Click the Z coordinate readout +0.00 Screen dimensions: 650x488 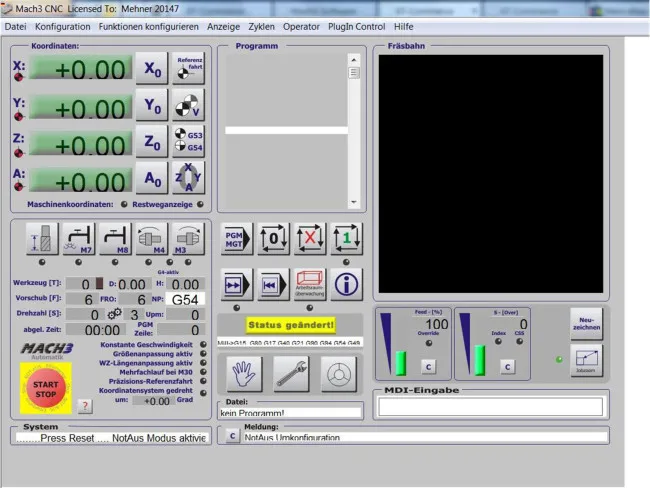pyautogui.click(x=81, y=143)
